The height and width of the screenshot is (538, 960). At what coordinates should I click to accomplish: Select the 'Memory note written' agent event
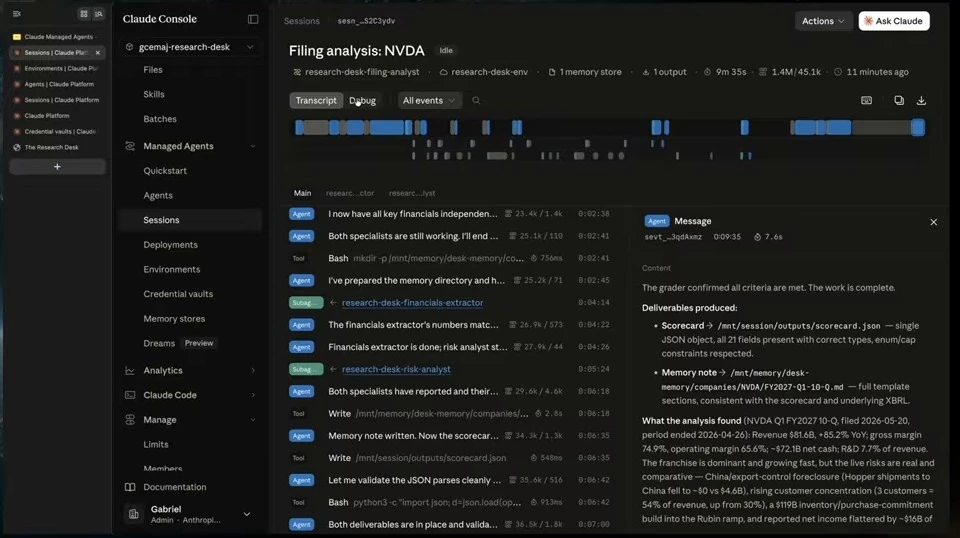click(x=450, y=436)
